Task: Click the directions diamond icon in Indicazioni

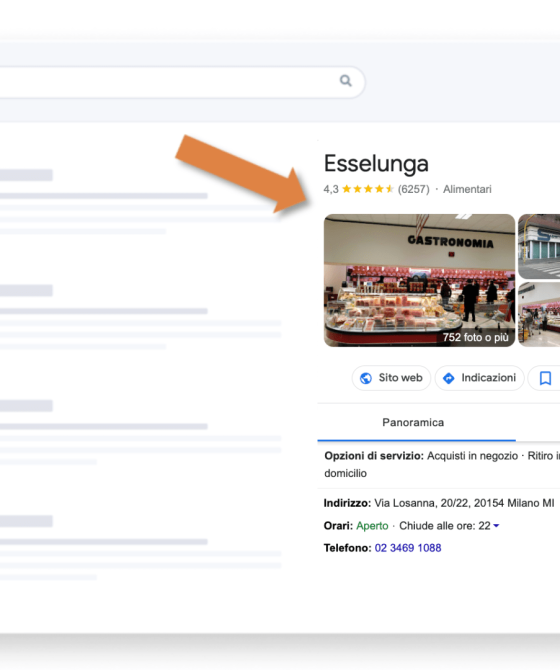Action: pyautogui.click(x=449, y=378)
